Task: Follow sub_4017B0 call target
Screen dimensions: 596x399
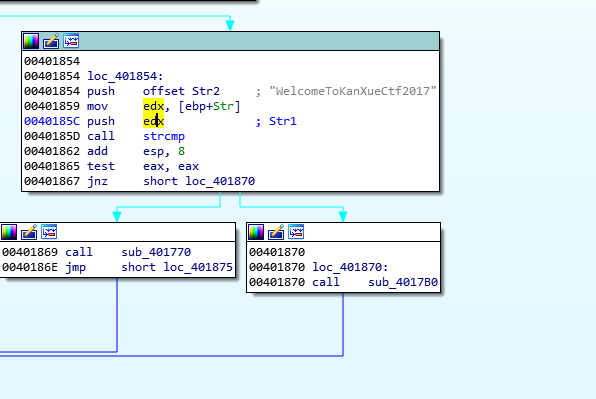Action: coord(403,282)
